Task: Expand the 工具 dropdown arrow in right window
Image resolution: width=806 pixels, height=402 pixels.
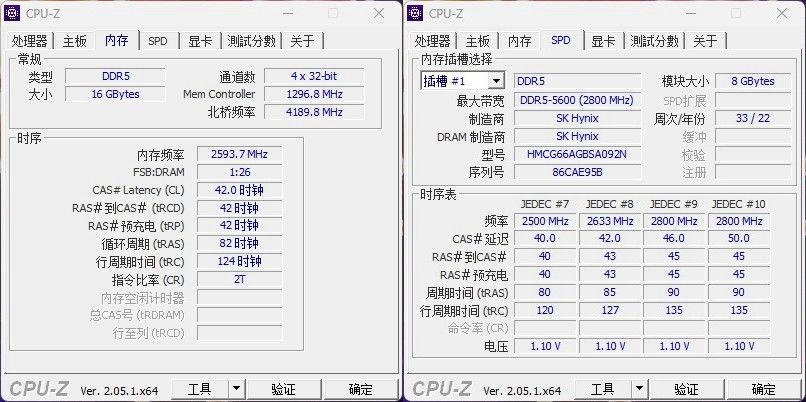Action: click(x=638, y=389)
